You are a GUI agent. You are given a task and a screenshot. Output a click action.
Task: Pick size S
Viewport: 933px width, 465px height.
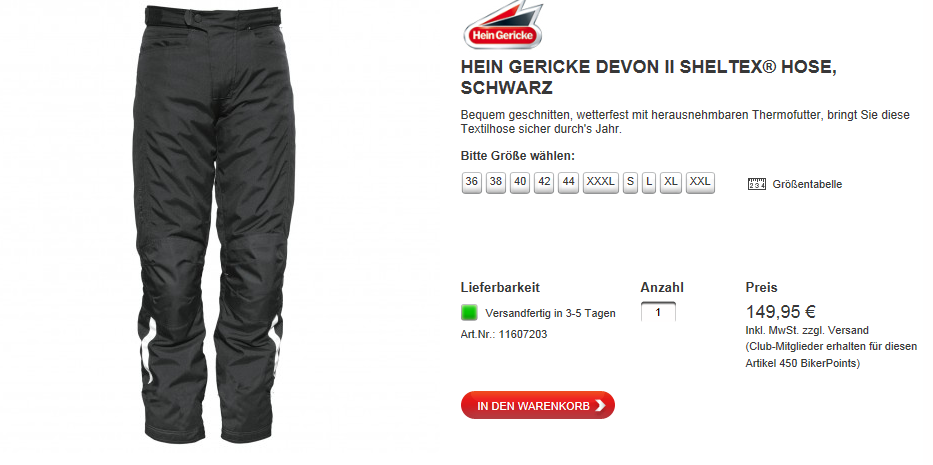pos(630,182)
